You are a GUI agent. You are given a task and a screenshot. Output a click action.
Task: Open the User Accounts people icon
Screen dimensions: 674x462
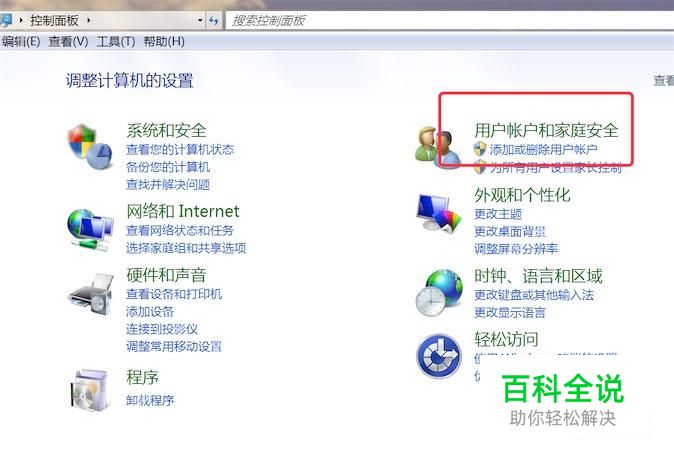point(437,148)
